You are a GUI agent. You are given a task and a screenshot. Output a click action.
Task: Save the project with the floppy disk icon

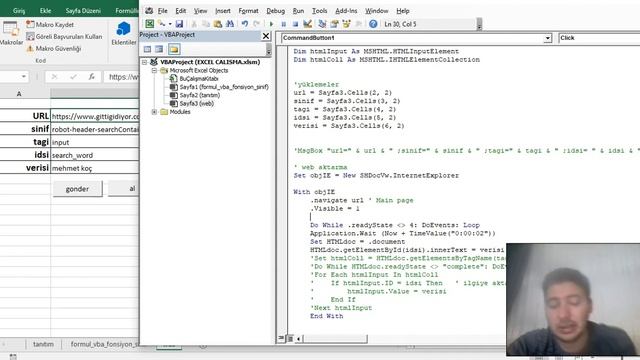(x=179, y=24)
